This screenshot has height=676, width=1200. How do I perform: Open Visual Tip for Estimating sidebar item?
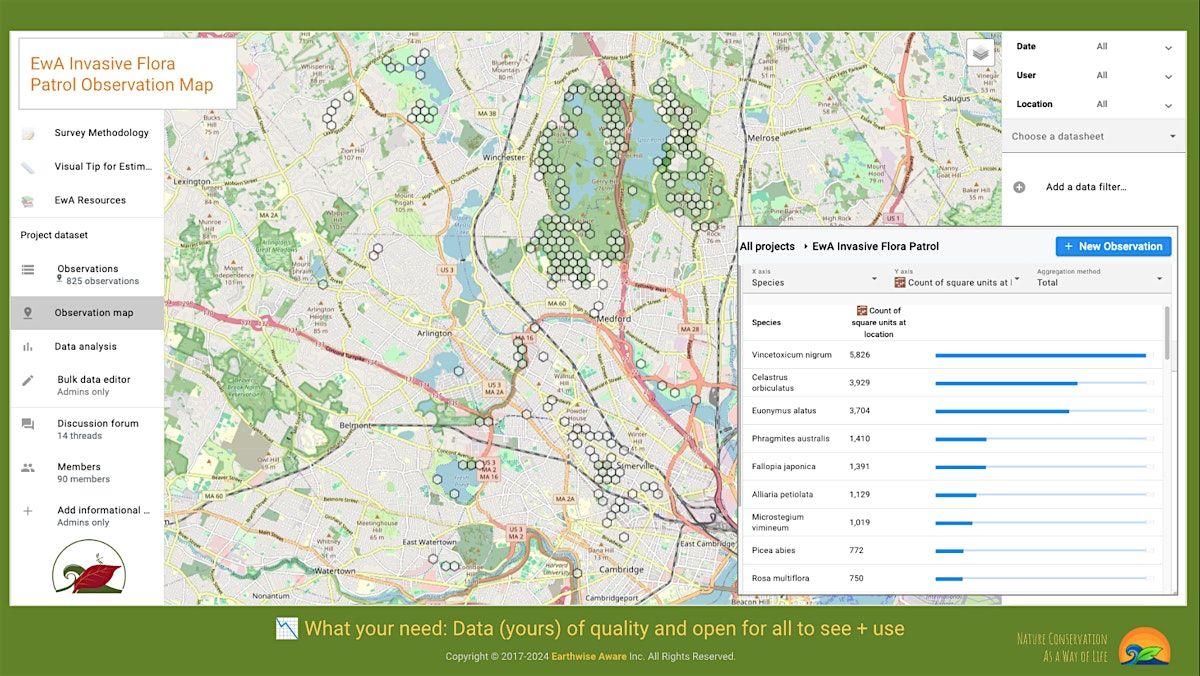click(x=102, y=167)
